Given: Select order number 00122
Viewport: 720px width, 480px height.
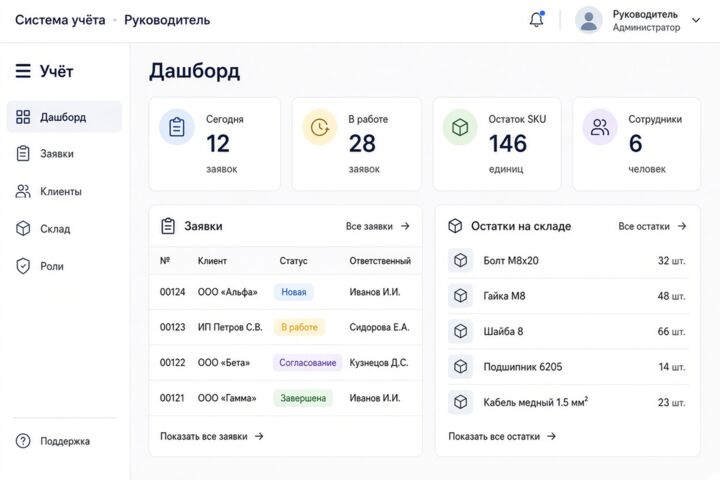Looking at the screenshot, I should tap(172, 363).
